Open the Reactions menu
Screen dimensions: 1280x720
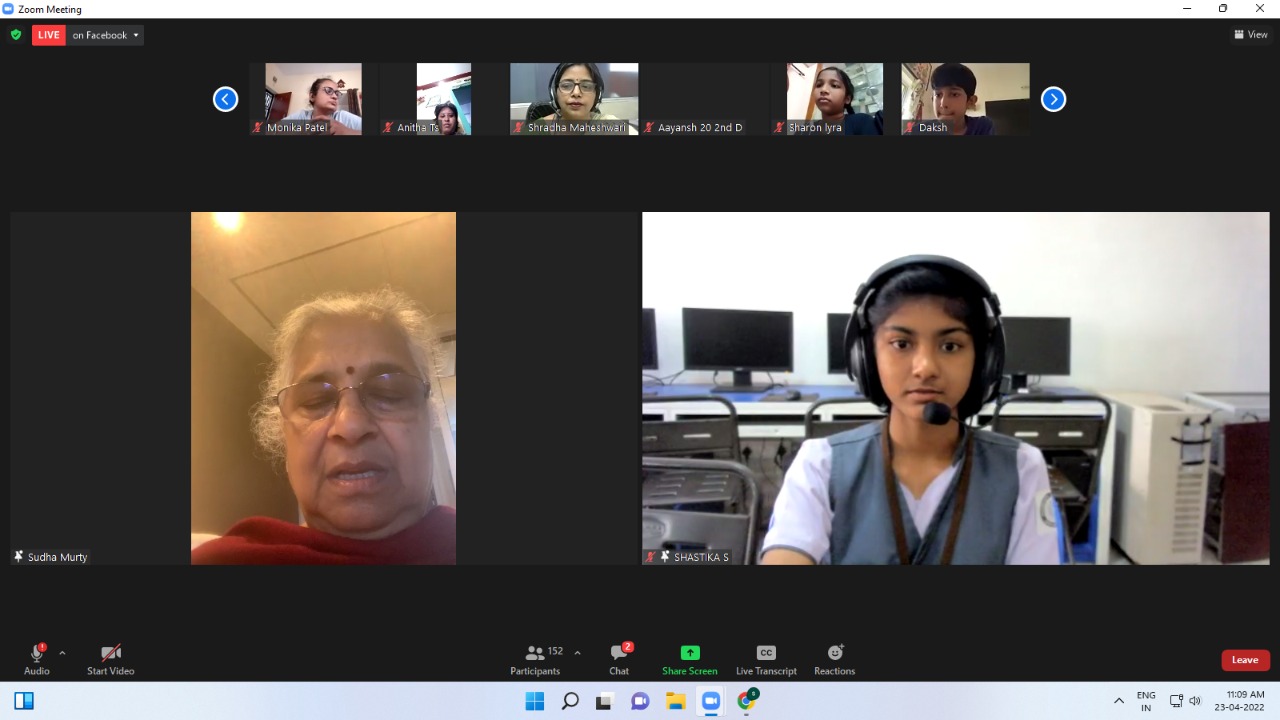[834, 659]
